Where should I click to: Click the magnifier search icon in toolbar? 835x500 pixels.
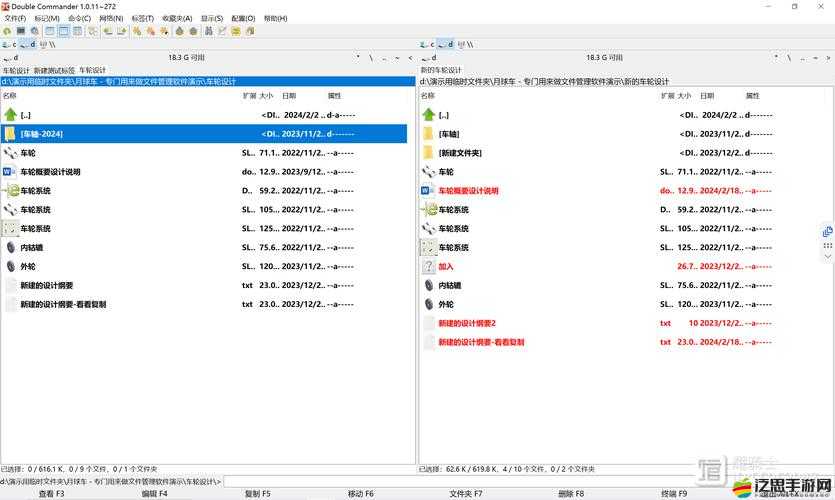tap(35, 31)
